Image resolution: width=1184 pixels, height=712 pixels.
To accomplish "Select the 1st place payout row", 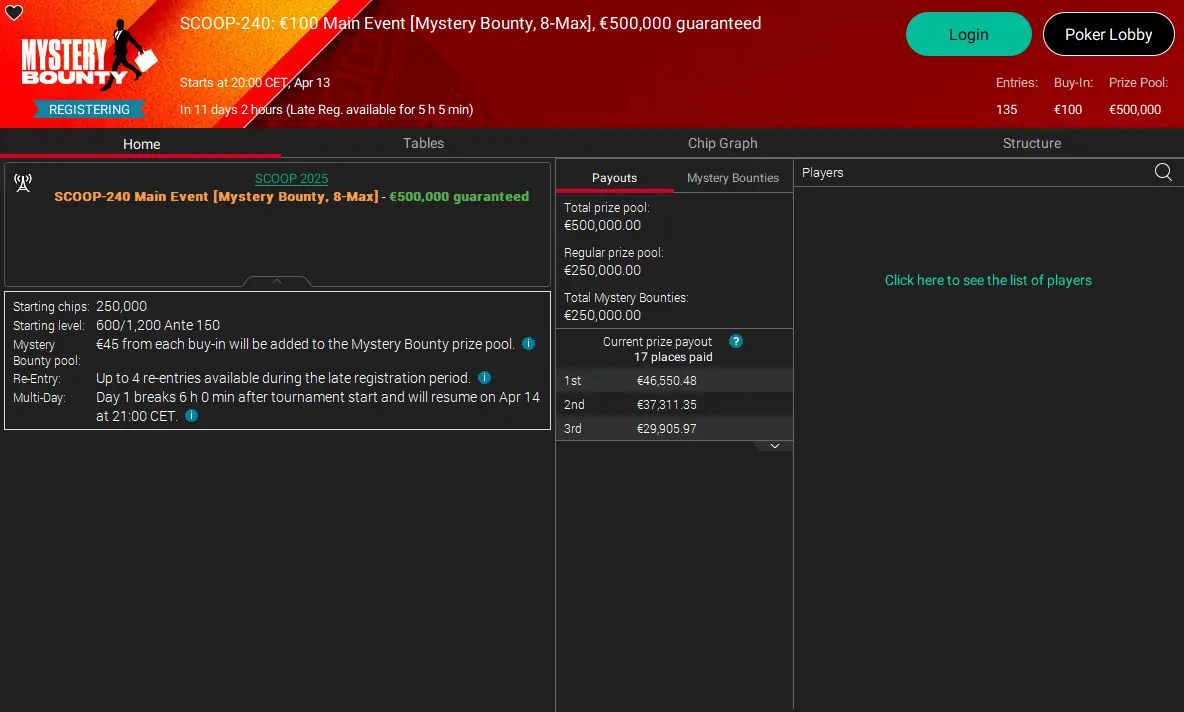I will (674, 381).
